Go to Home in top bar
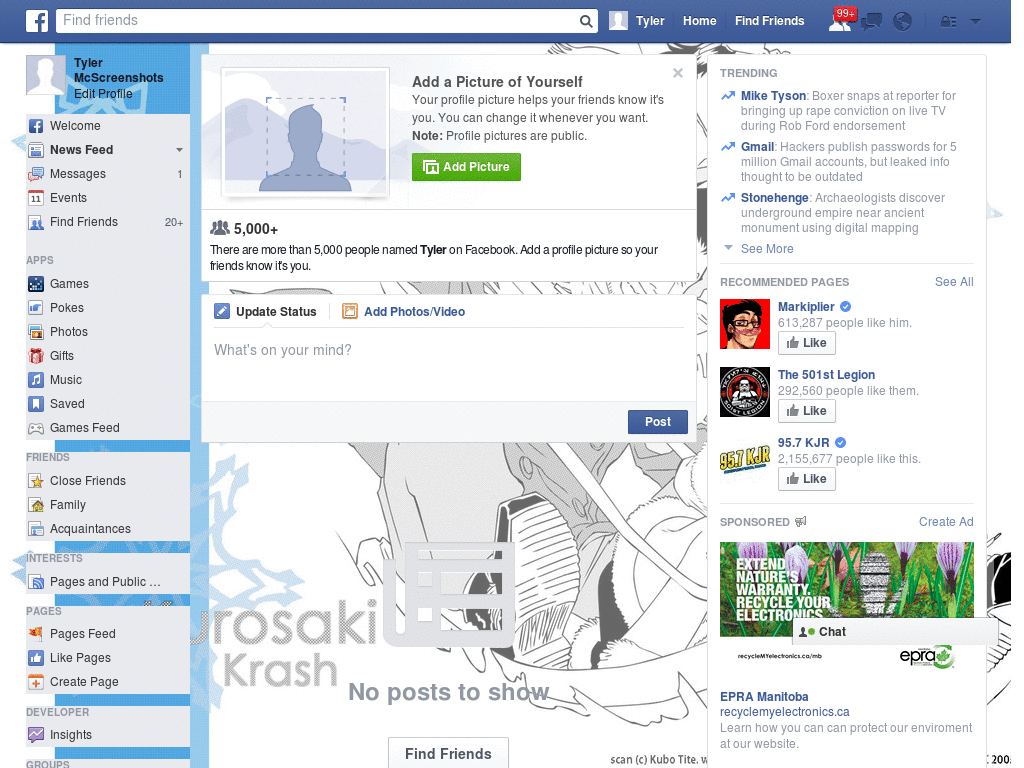 click(x=699, y=21)
